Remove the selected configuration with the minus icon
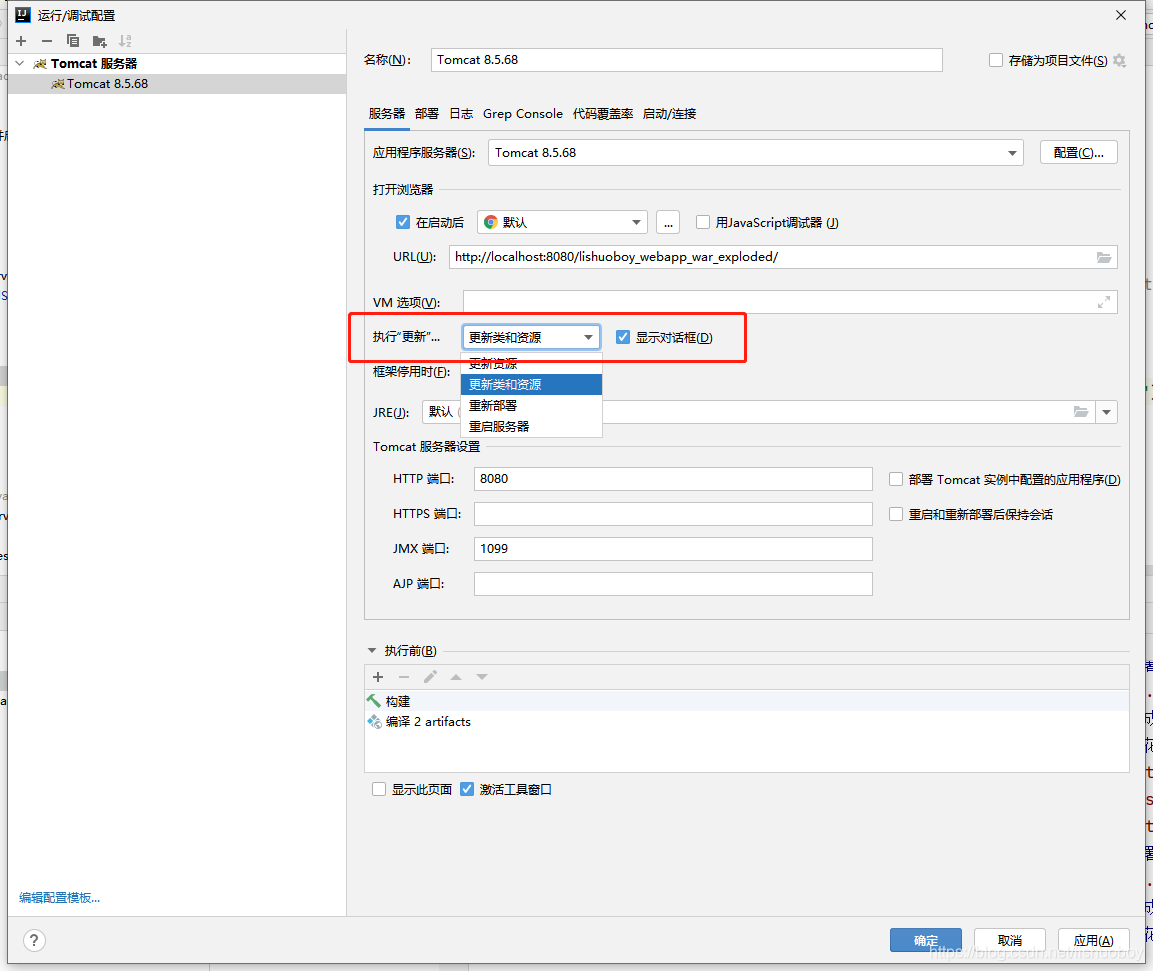This screenshot has width=1153, height=971. coord(47,41)
